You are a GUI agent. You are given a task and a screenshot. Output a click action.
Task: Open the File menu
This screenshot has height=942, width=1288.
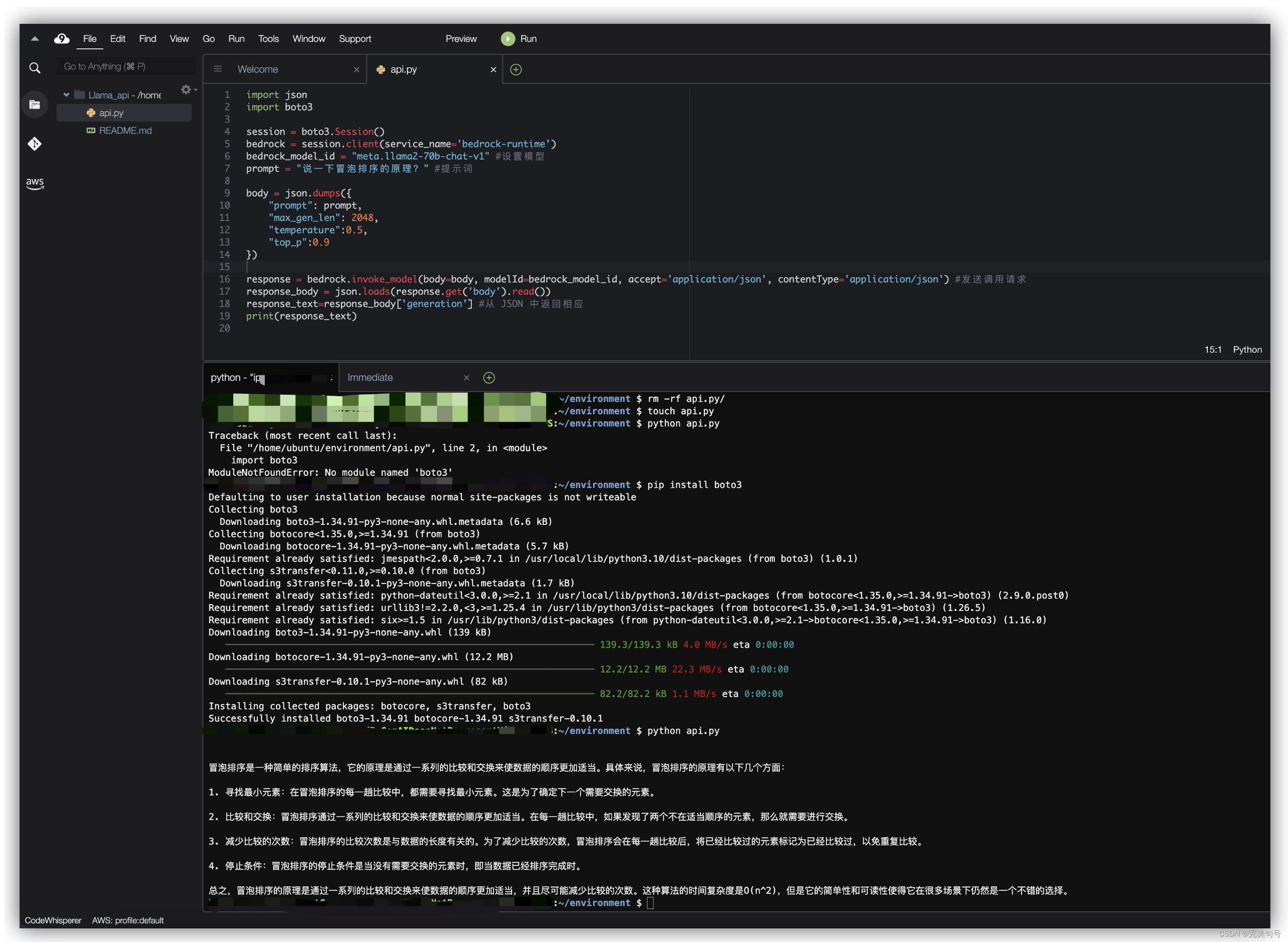click(90, 39)
